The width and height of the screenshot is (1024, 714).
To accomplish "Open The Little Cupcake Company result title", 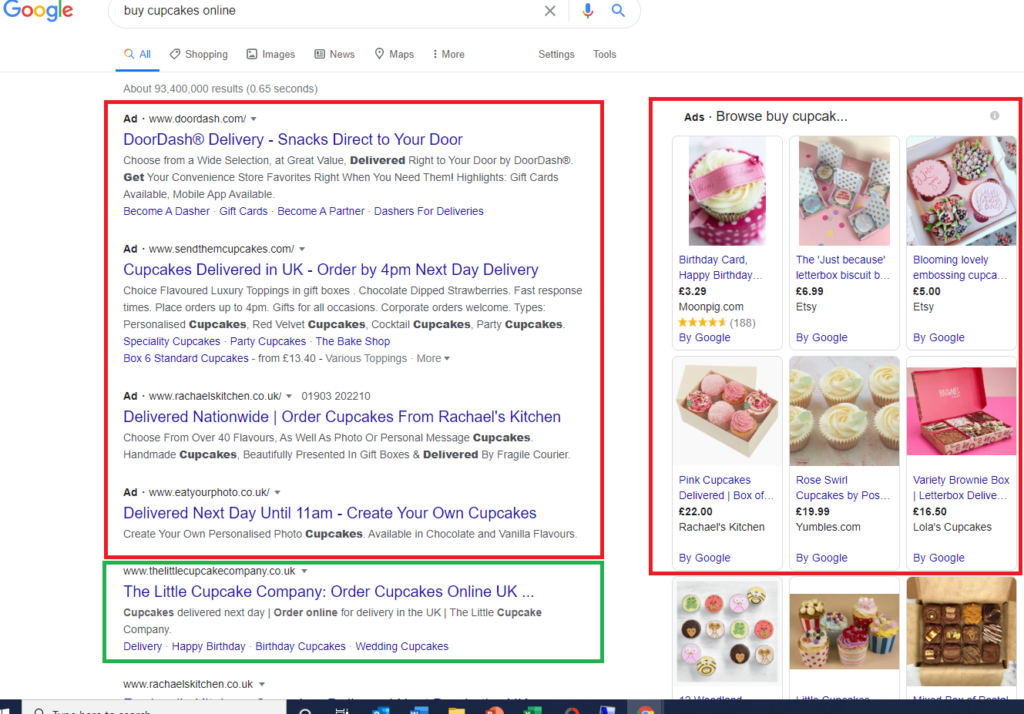I will [x=328, y=591].
